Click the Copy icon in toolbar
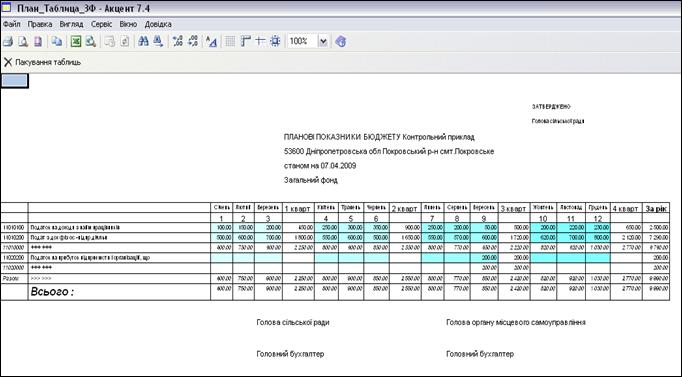Screen dimensions: 682x377 pyautogui.click(x=57, y=42)
